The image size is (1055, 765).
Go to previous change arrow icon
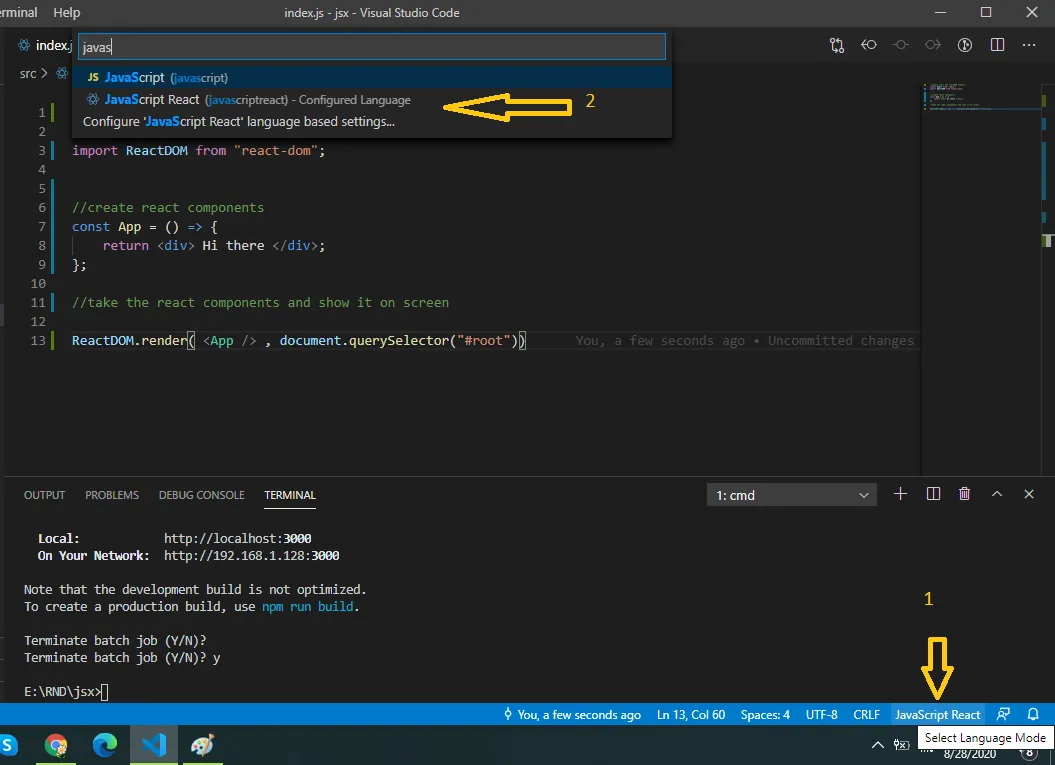(869, 45)
